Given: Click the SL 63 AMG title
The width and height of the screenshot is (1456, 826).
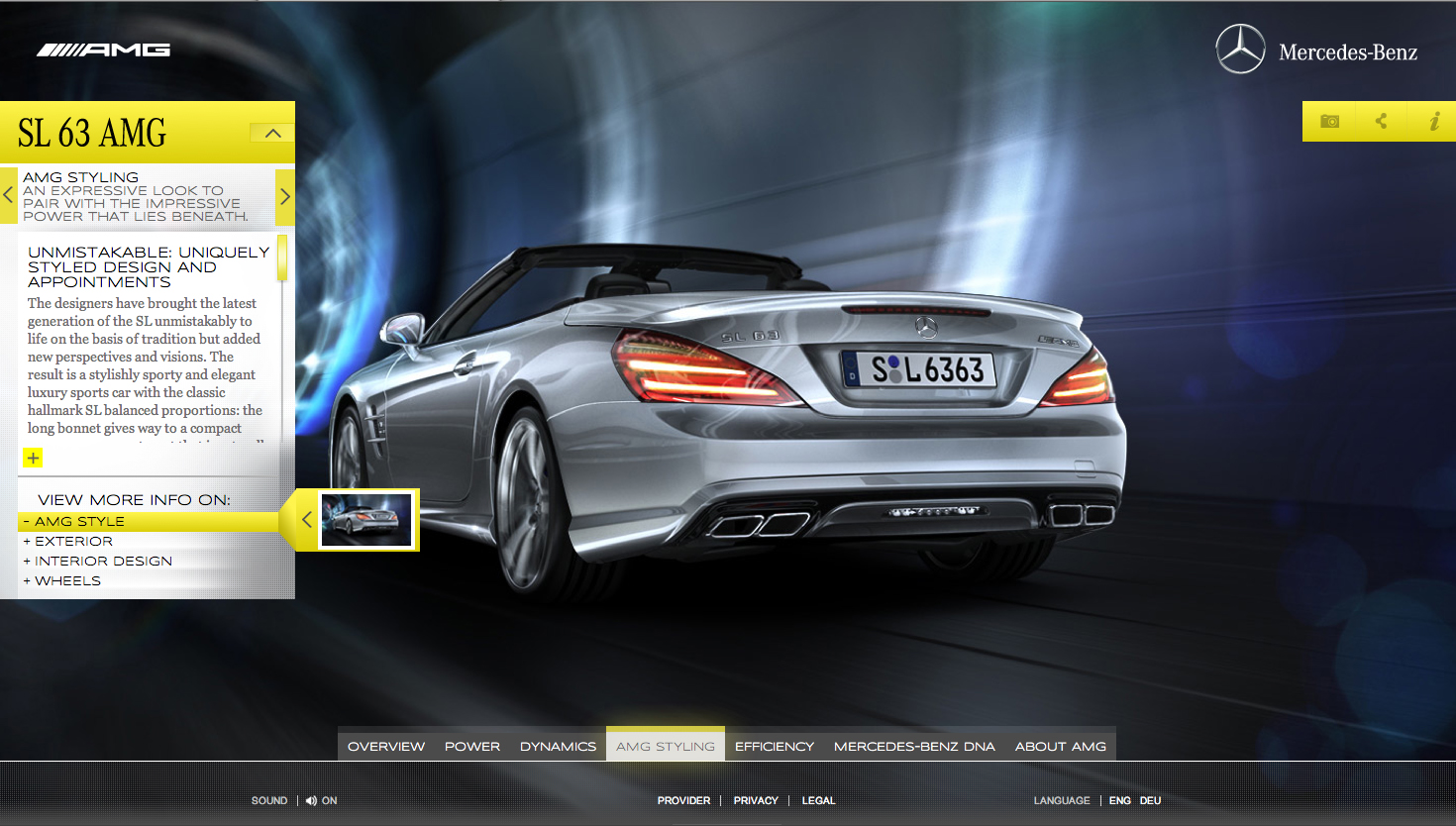Looking at the screenshot, I should tap(92, 133).
